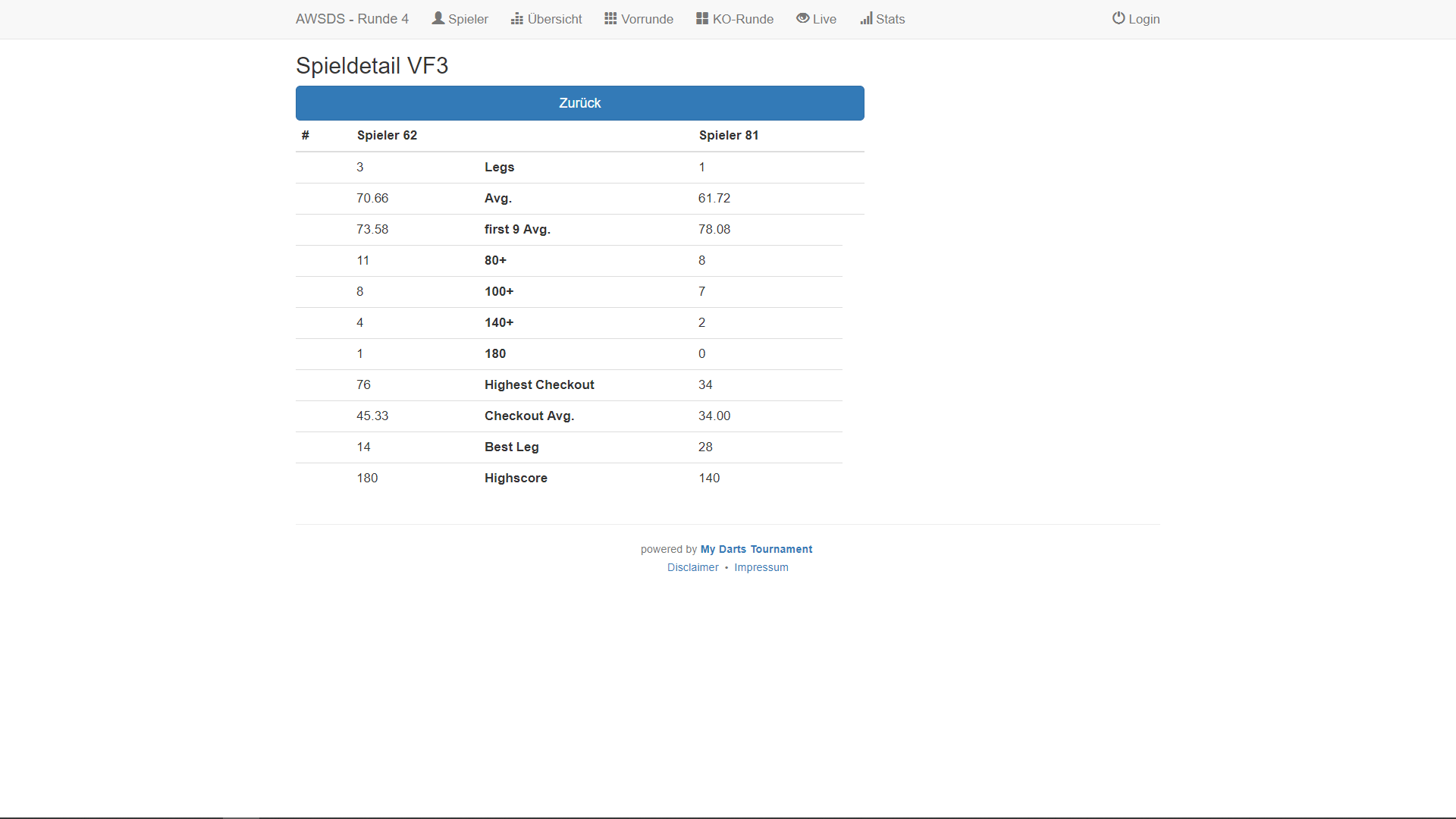Click the Übersicht hierarchy icon
1456x819 pixels.
click(x=517, y=18)
